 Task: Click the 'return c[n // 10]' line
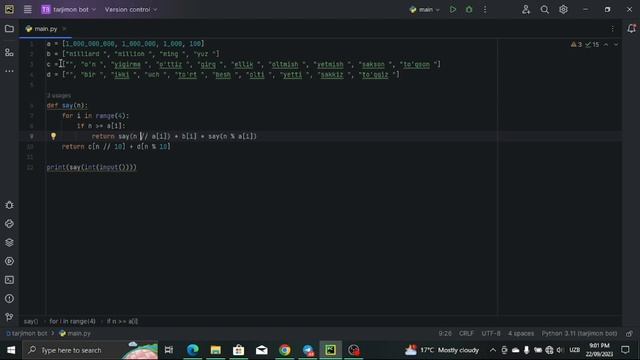point(116,147)
